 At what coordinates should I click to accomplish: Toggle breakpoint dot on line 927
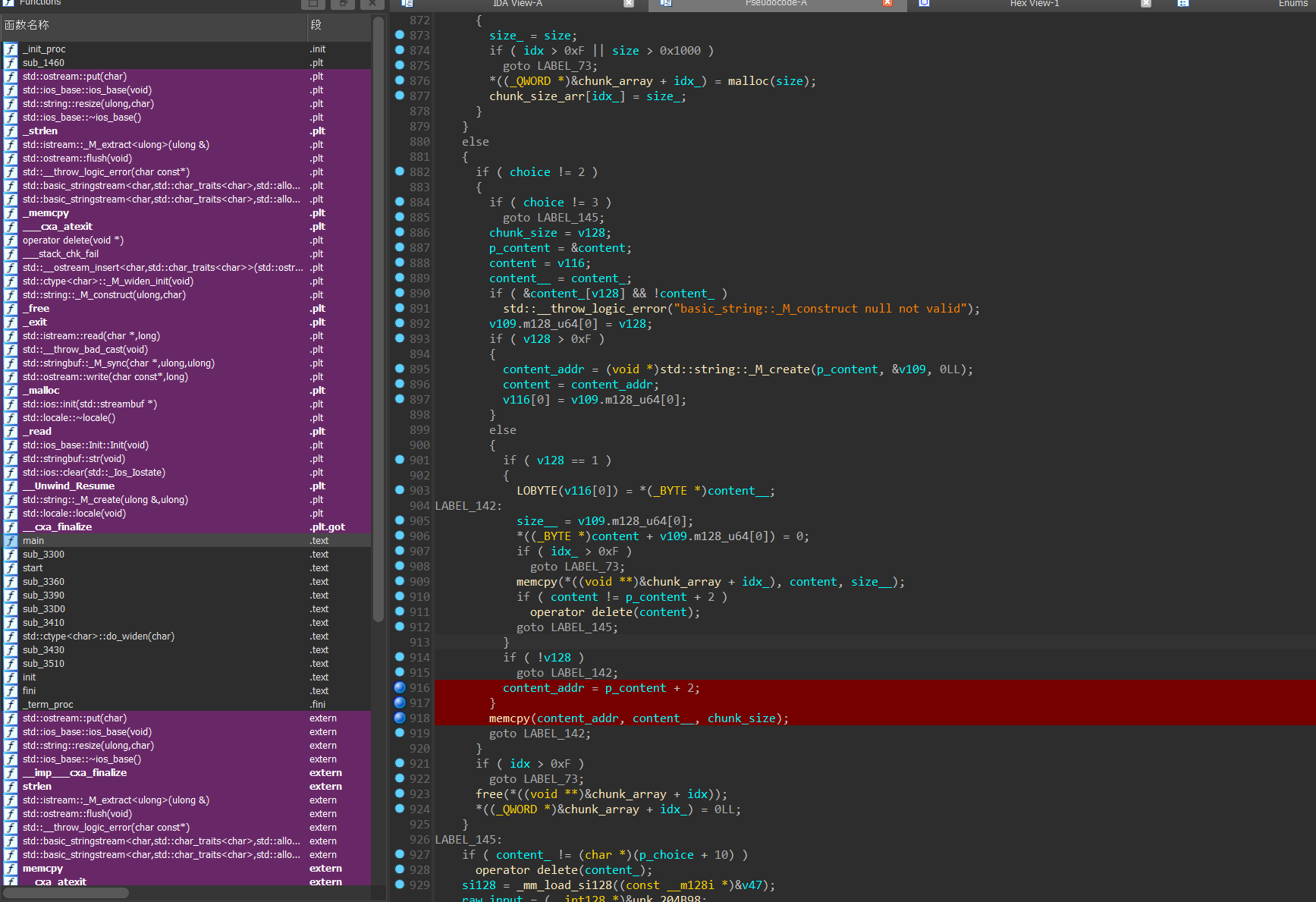click(400, 854)
